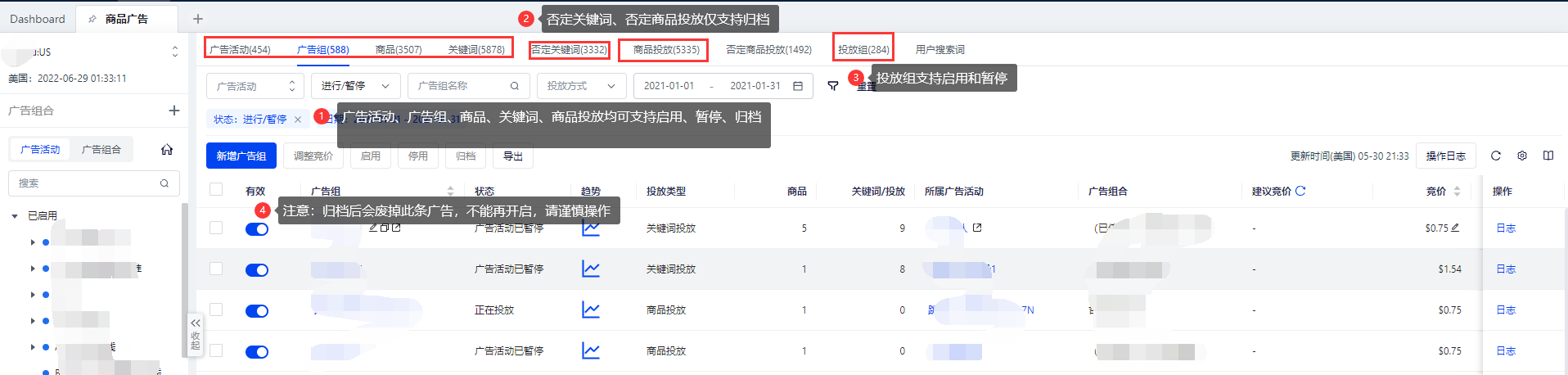Add a new tab with plus icon

[198, 18]
